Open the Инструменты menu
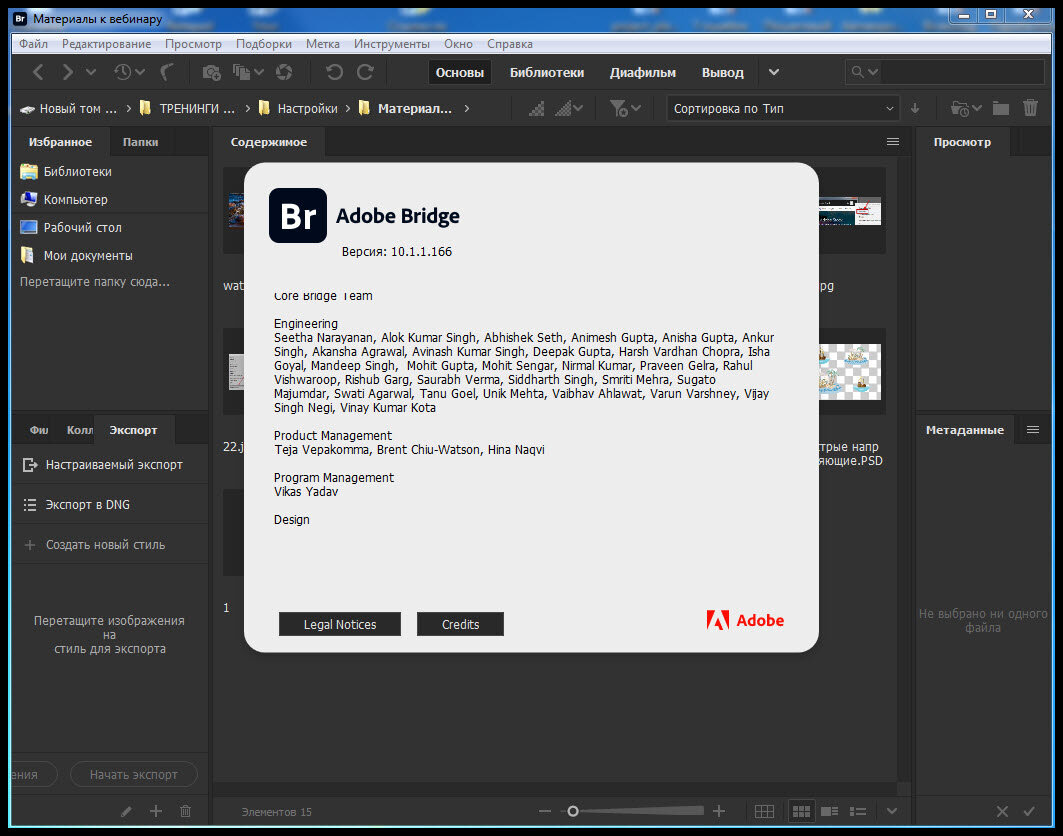The image size is (1063, 836). pos(392,44)
